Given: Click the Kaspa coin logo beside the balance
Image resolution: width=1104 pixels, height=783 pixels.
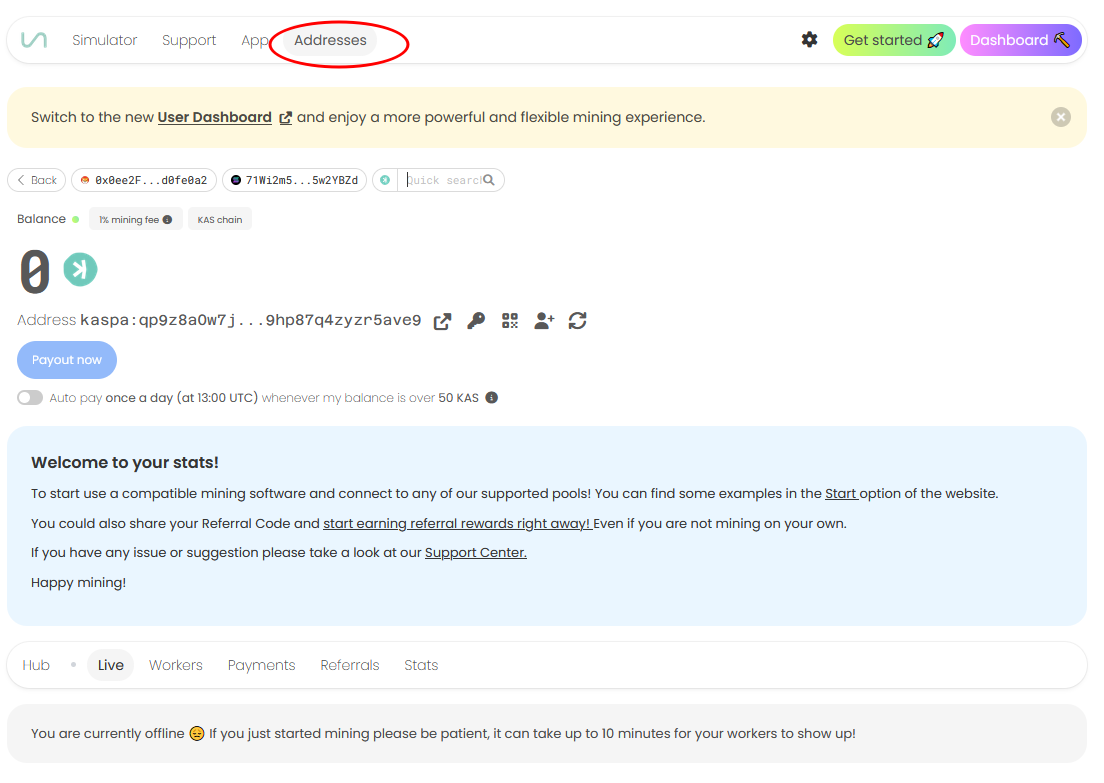Looking at the screenshot, I should pyautogui.click(x=80, y=269).
